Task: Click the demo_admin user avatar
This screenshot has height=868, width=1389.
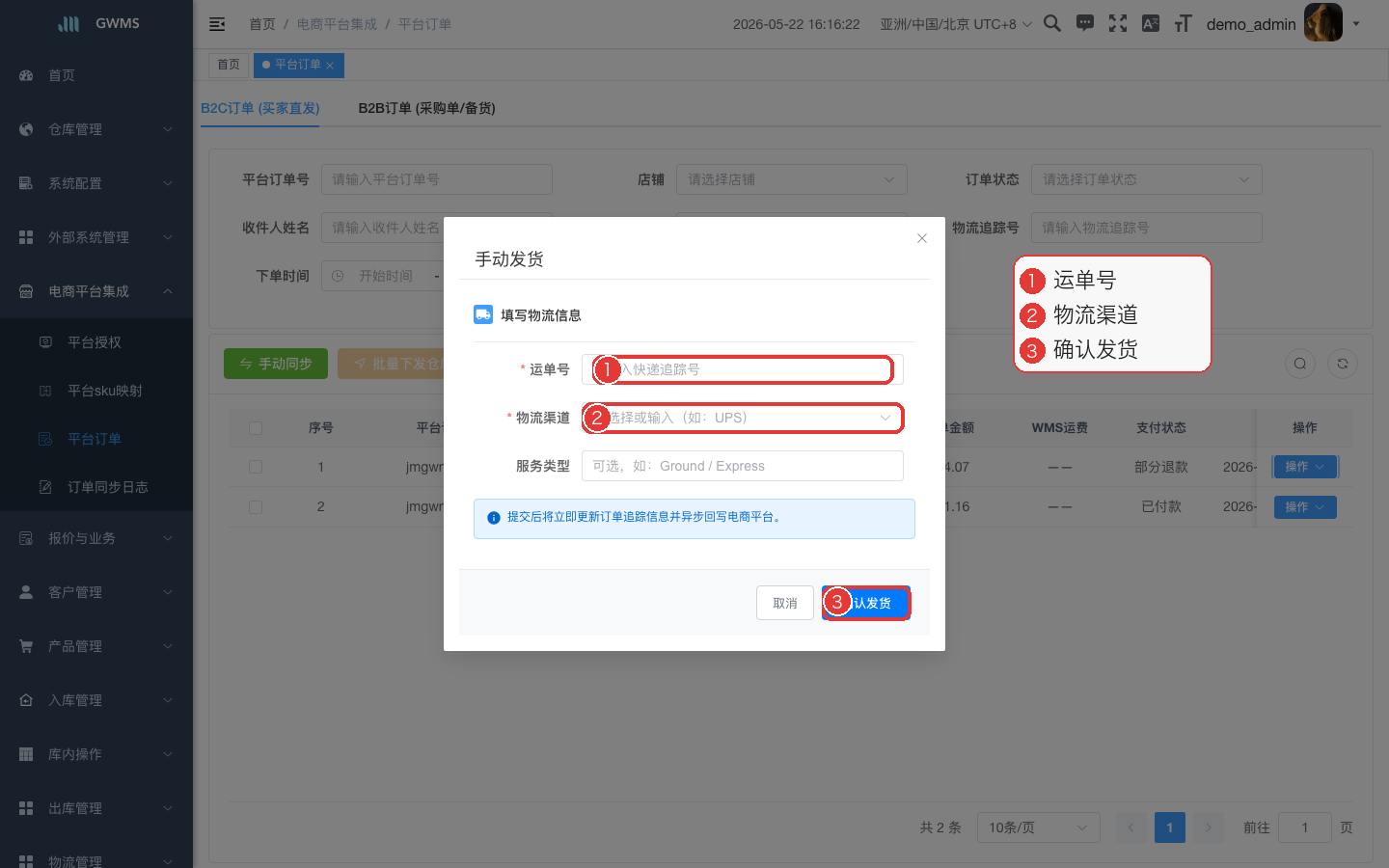Action: pyautogui.click(x=1323, y=22)
